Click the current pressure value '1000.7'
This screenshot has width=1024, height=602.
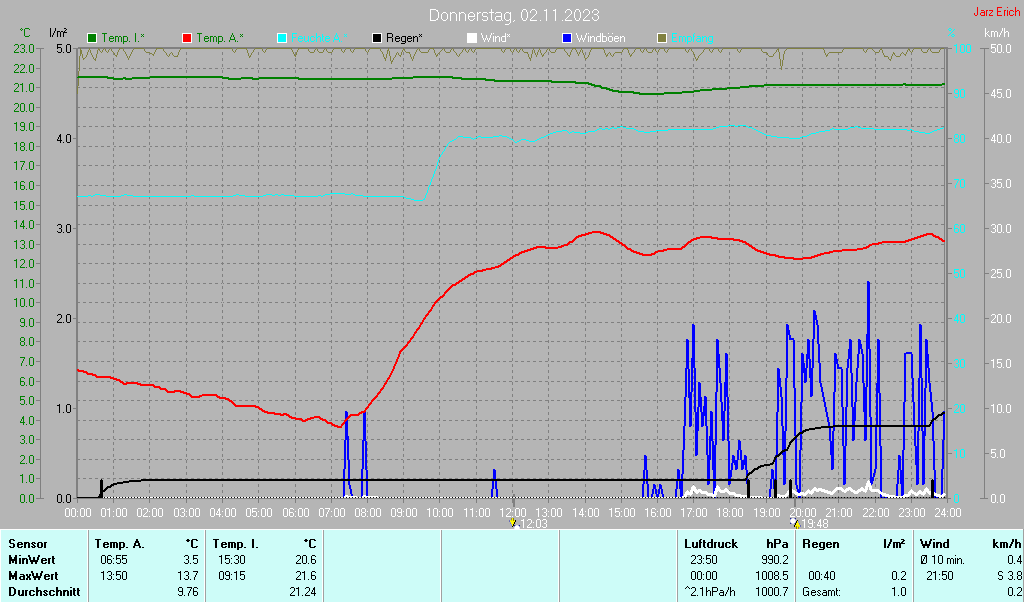(772, 592)
